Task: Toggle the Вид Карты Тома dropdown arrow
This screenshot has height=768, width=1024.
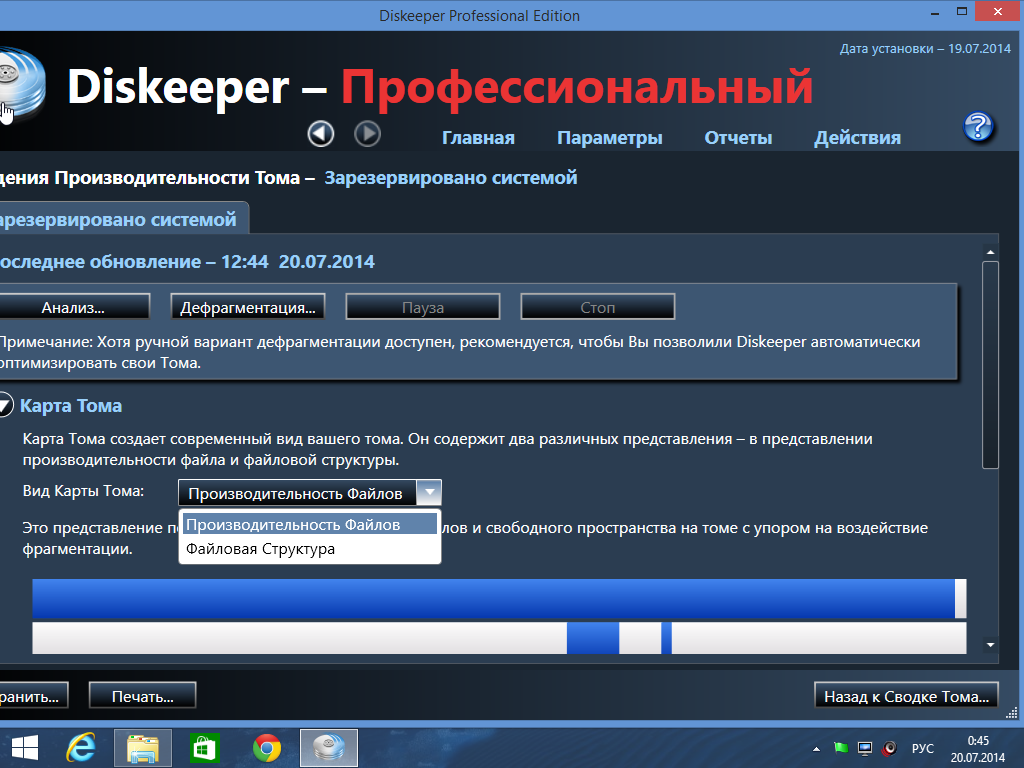Action: tap(429, 492)
